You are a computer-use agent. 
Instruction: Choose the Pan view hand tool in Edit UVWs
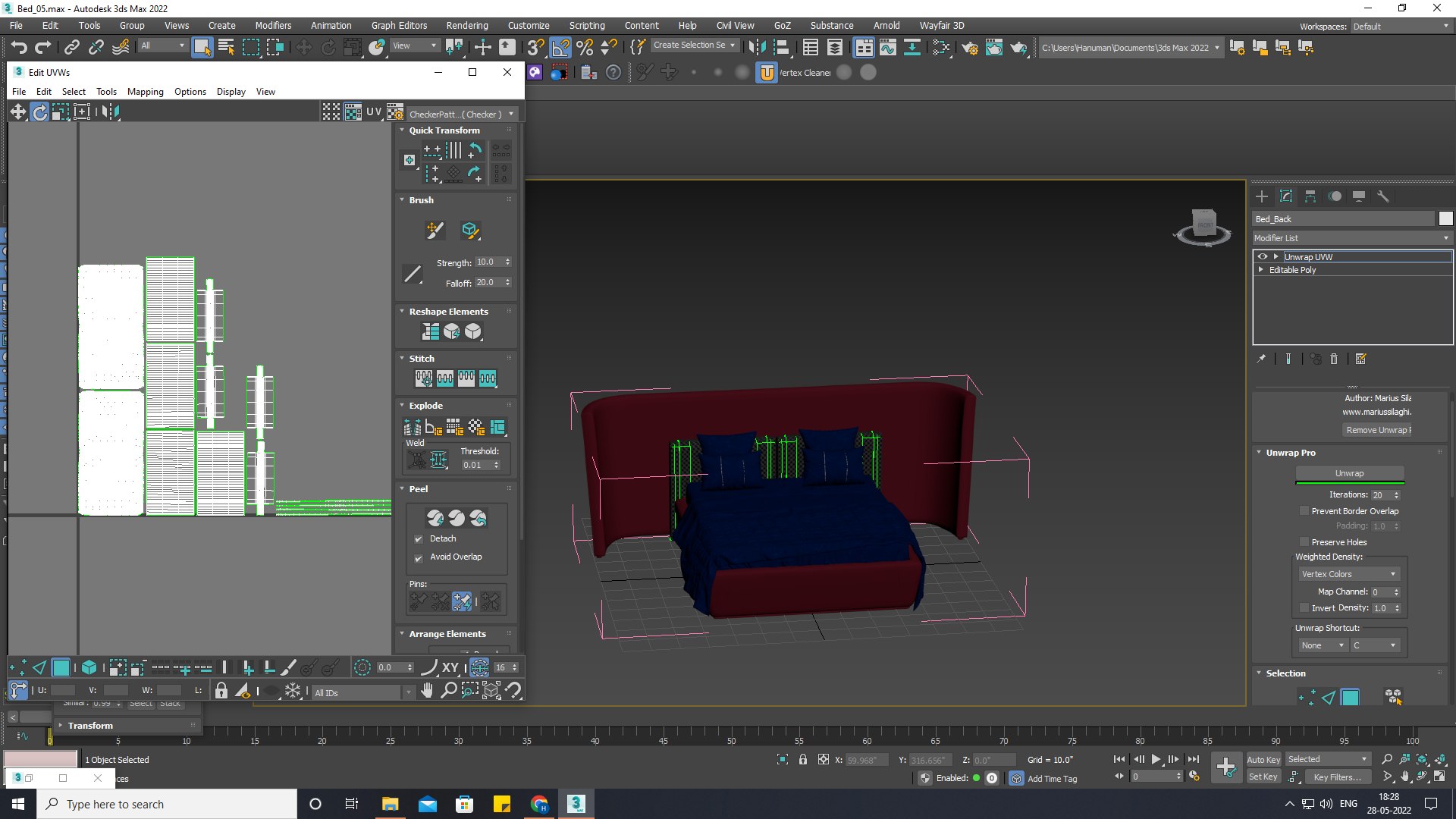point(427,690)
